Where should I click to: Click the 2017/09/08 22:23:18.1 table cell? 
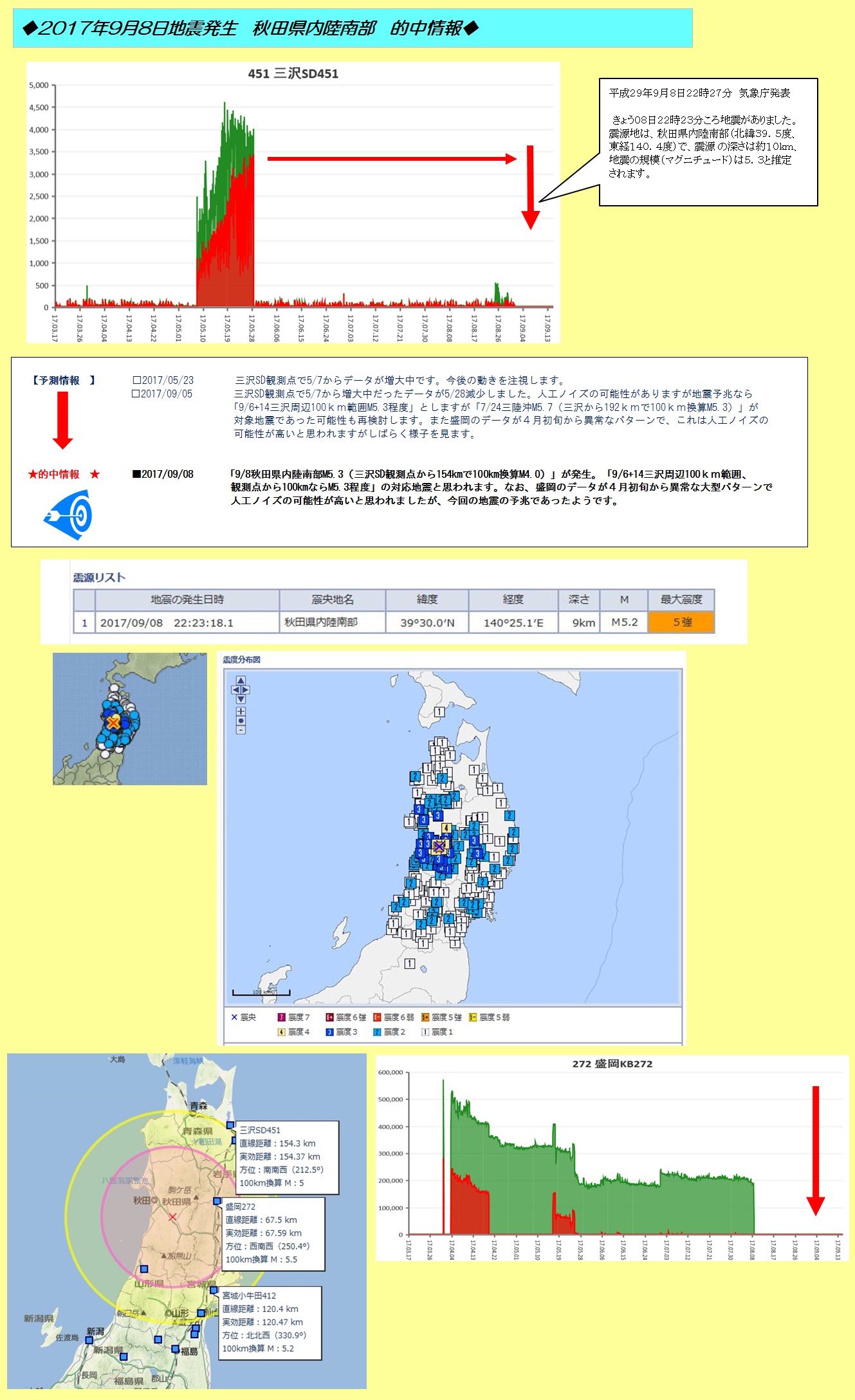pos(187,623)
